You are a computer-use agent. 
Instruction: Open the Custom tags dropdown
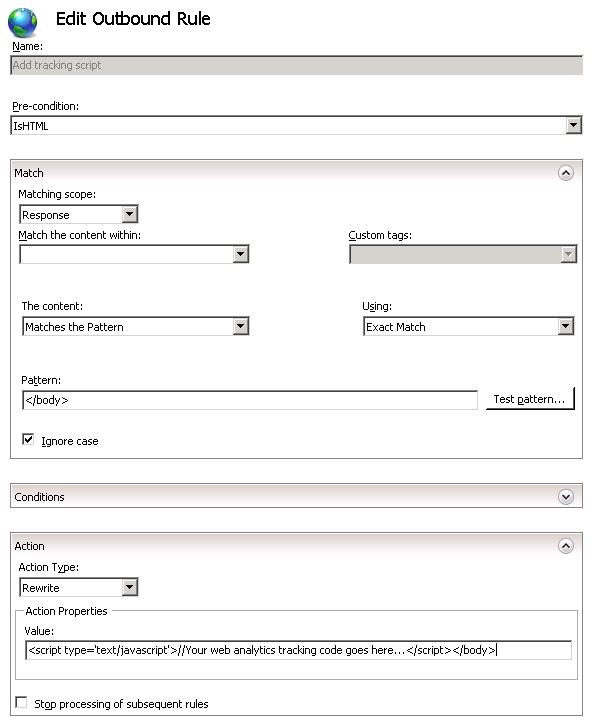click(463, 254)
